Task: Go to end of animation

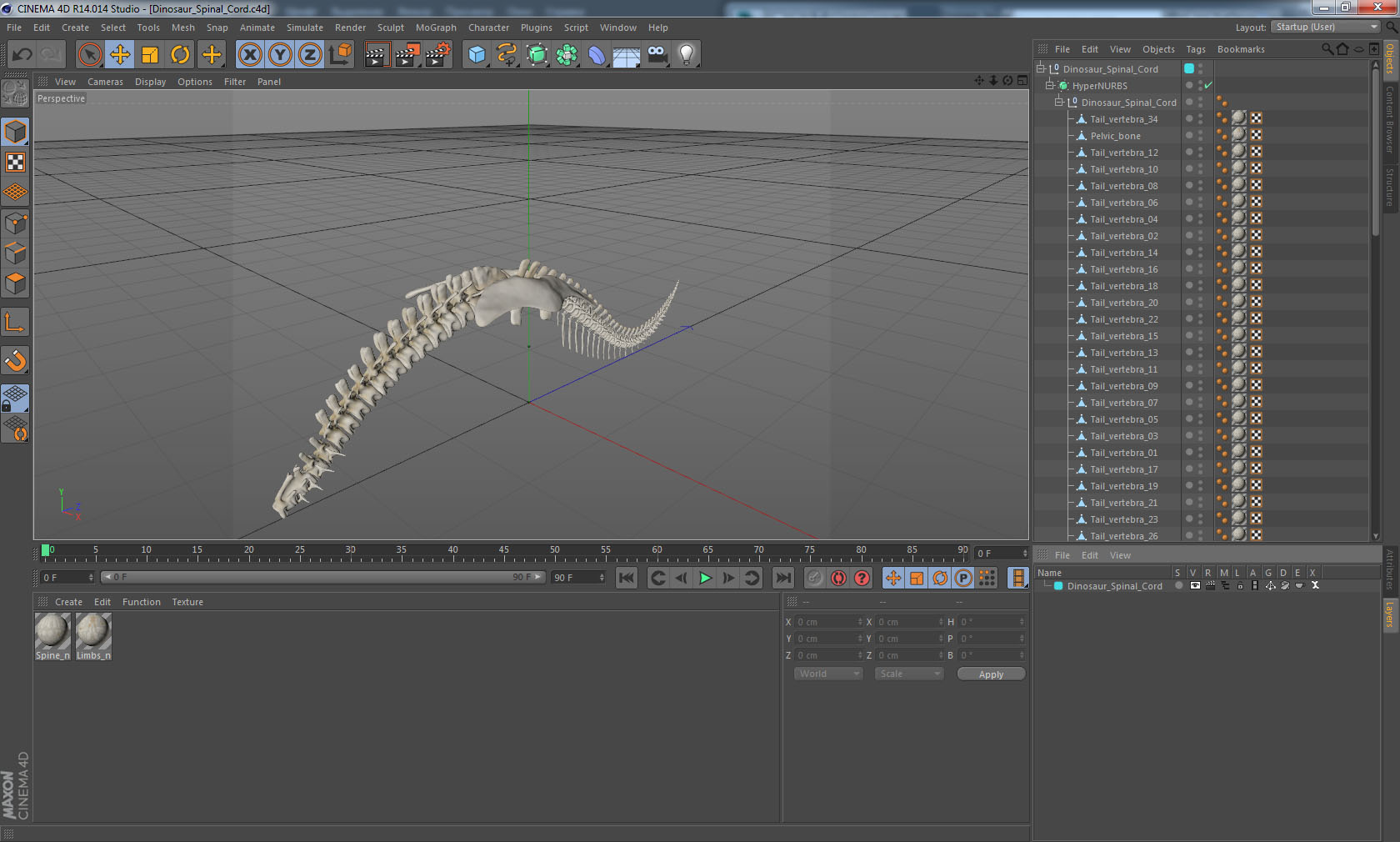Action: tap(783, 578)
